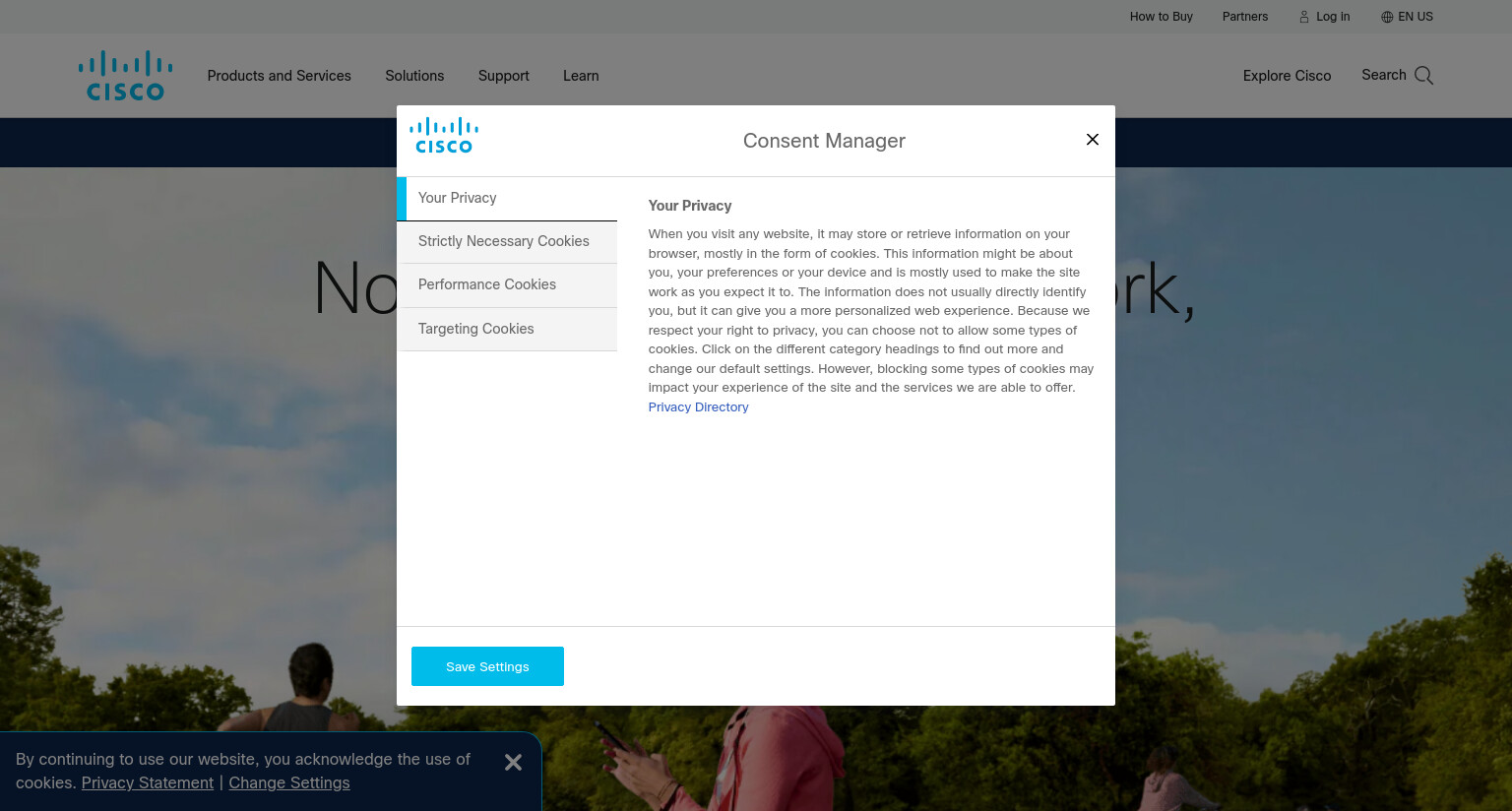Open the Solutions menu
Image resolution: width=1512 pixels, height=811 pixels.
pos(414,76)
